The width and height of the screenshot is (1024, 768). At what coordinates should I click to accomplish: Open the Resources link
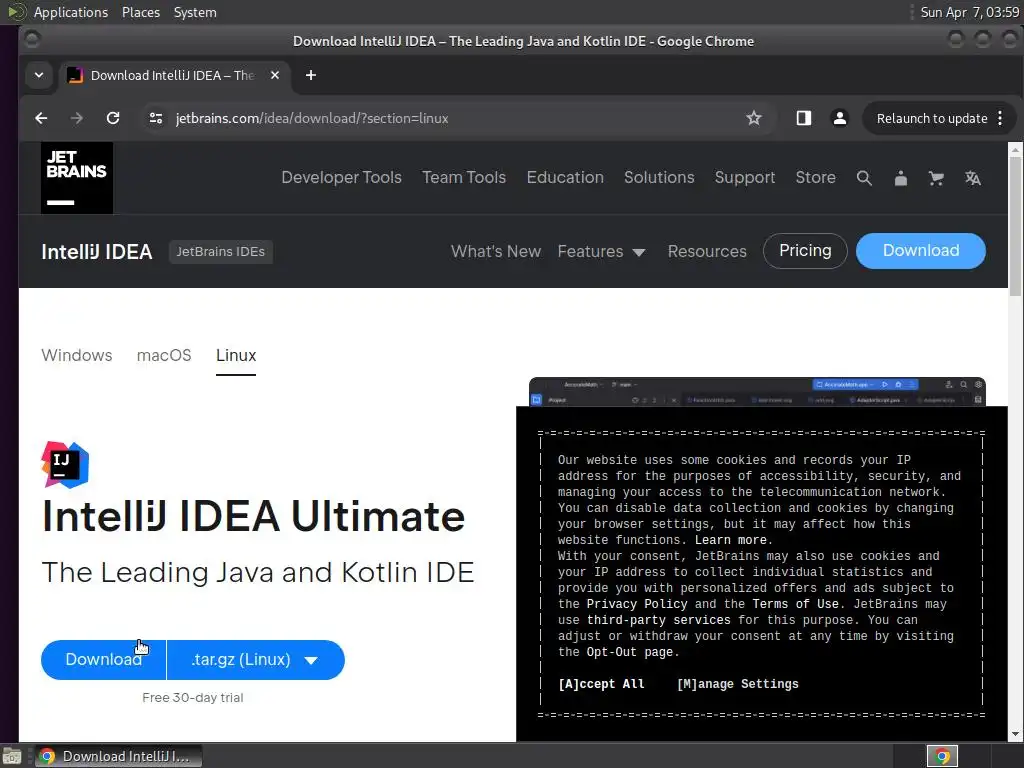point(707,251)
